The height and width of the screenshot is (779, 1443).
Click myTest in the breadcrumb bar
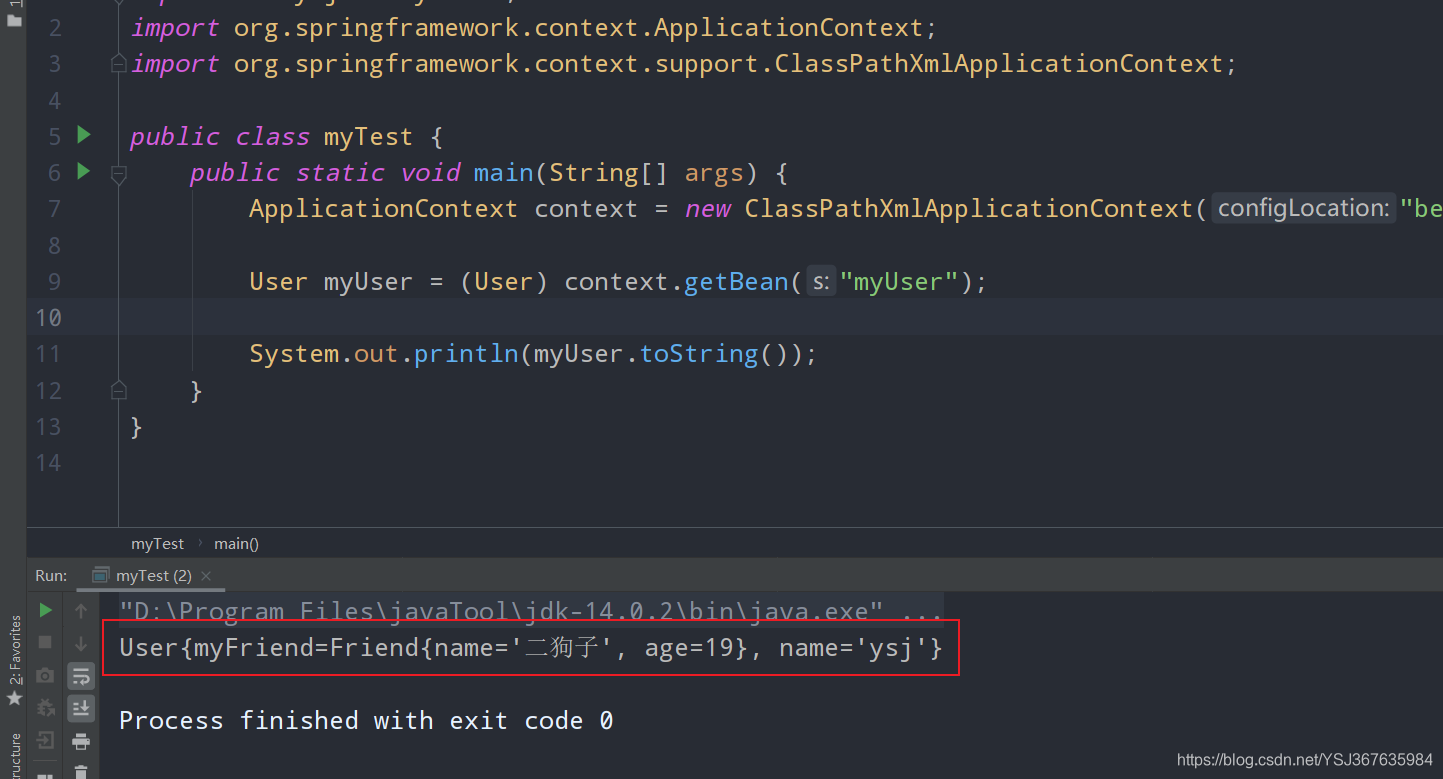point(158,544)
